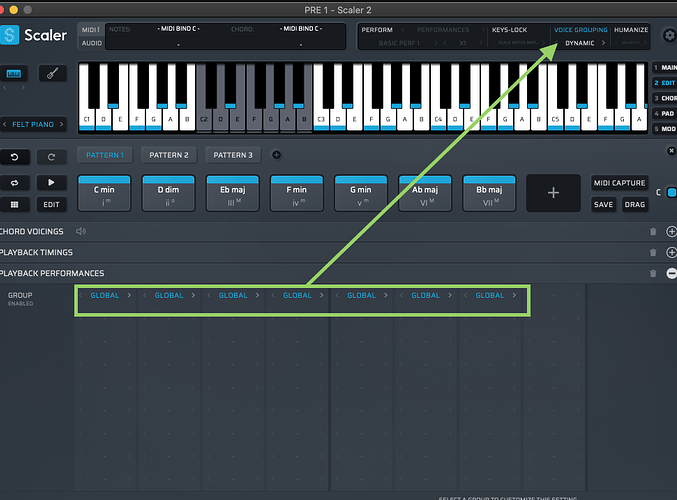Click the redo arrow icon
Image resolution: width=677 pixels, height=500 pixels.
pyautogui.click(x=51, y=157)
